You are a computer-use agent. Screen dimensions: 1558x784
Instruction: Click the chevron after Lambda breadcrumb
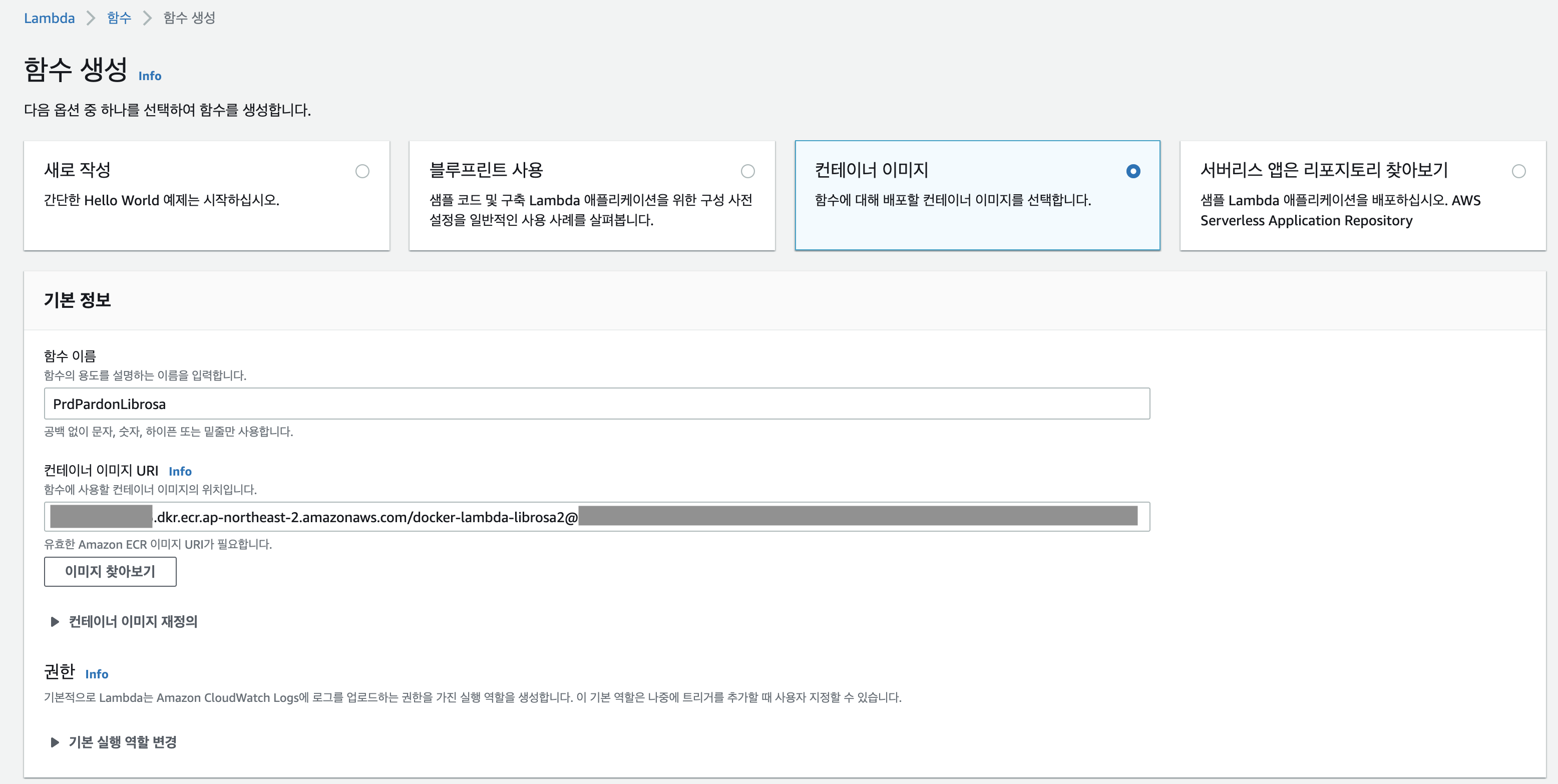pos(91,18)
